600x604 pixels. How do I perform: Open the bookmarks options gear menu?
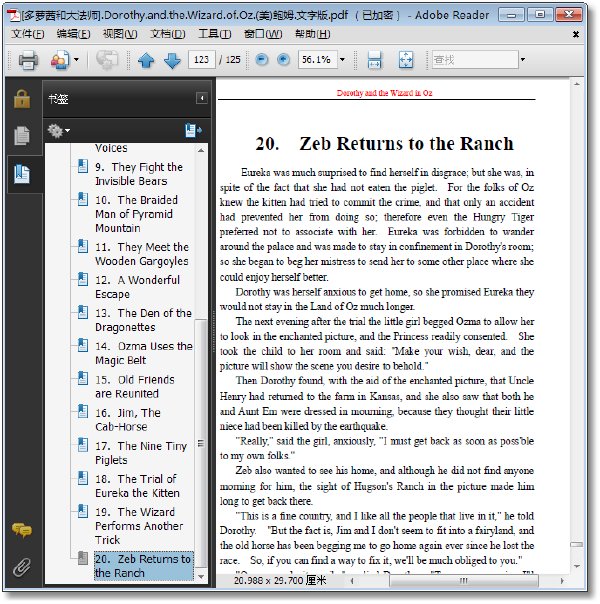58,131
